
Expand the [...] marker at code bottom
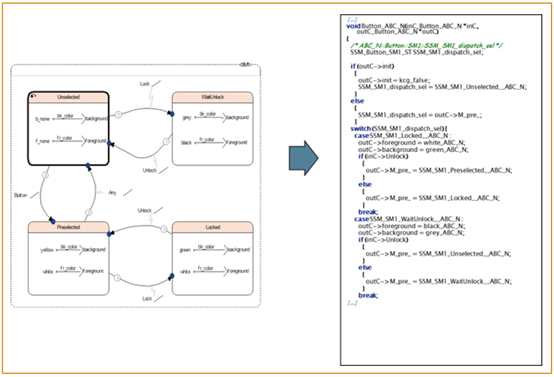352,303
